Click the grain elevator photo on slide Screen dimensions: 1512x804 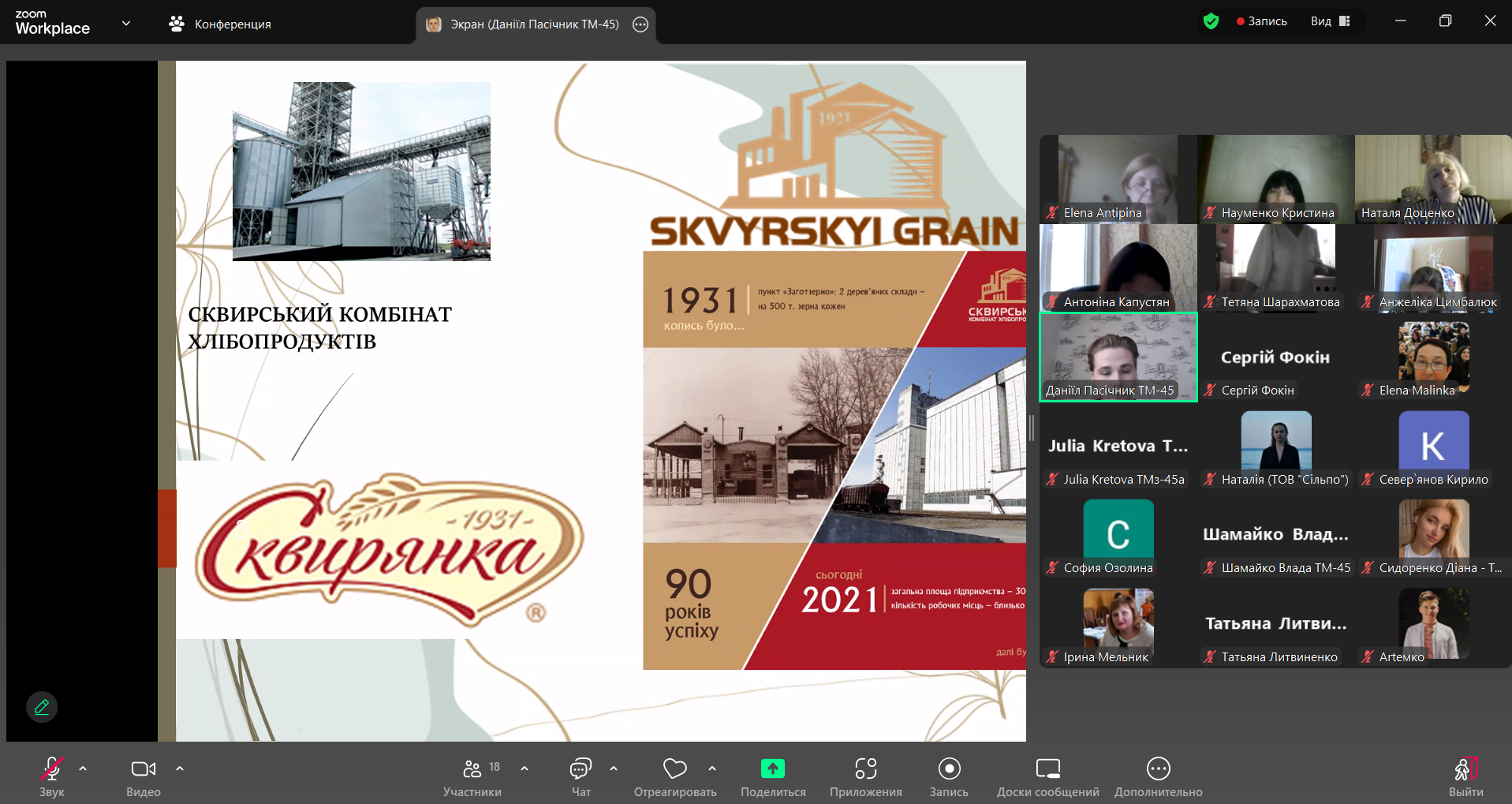point(361,171)
